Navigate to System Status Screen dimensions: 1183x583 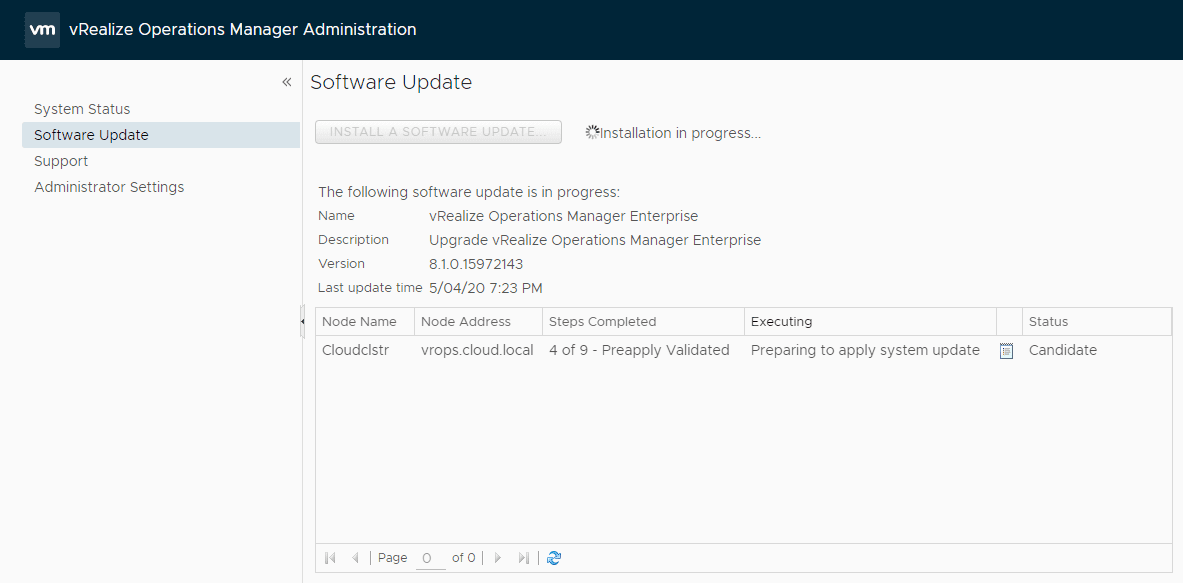pyautogui.click(x=81, y=108)
